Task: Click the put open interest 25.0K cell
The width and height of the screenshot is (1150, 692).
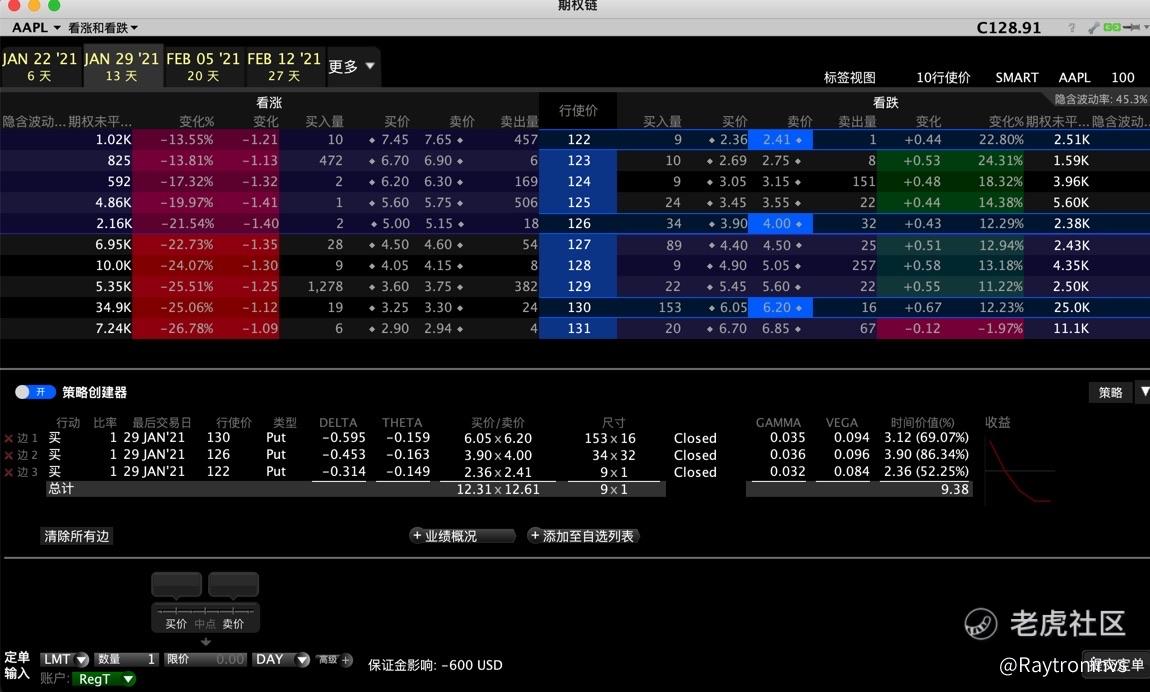Action: (x=1072, y=308)
